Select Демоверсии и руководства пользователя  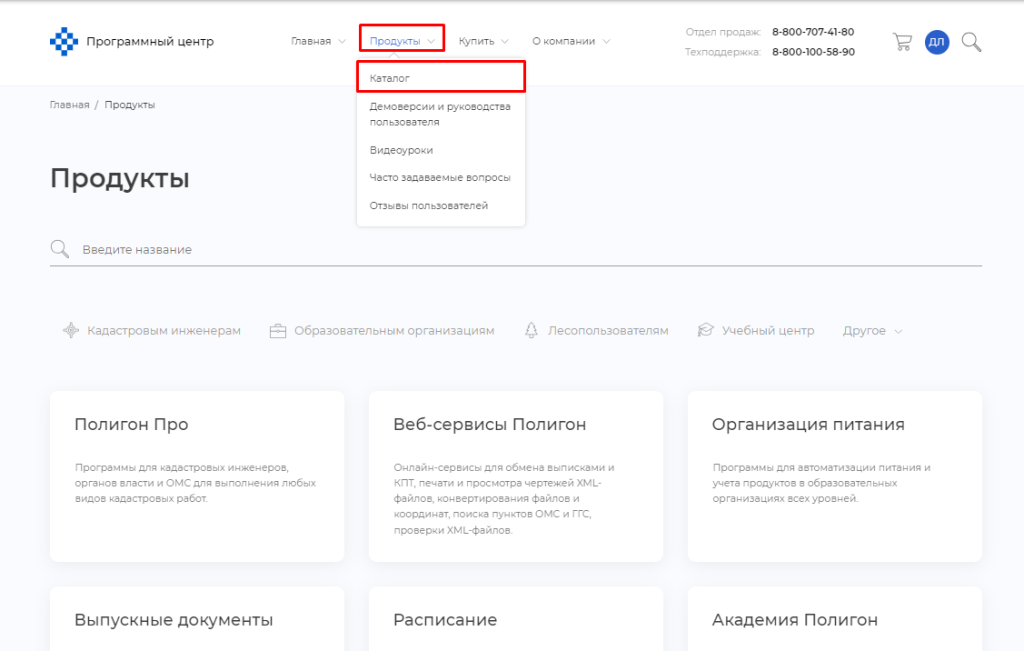click(441, 114)
